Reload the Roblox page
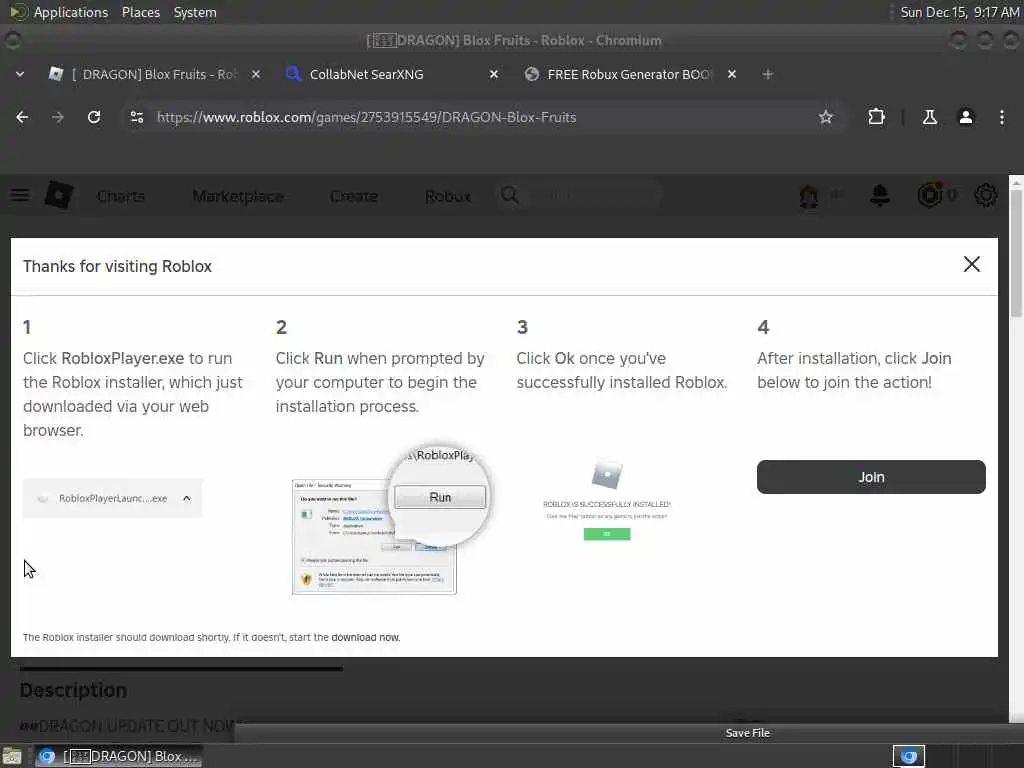Screen dimensions: 1024x768 point(94,117)
